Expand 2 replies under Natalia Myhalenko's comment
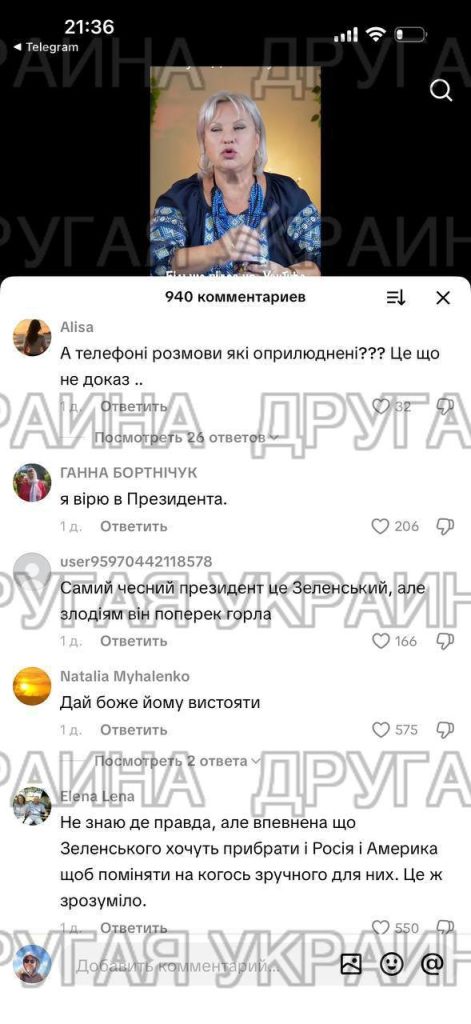471x1024 pixels. point(178,761)
